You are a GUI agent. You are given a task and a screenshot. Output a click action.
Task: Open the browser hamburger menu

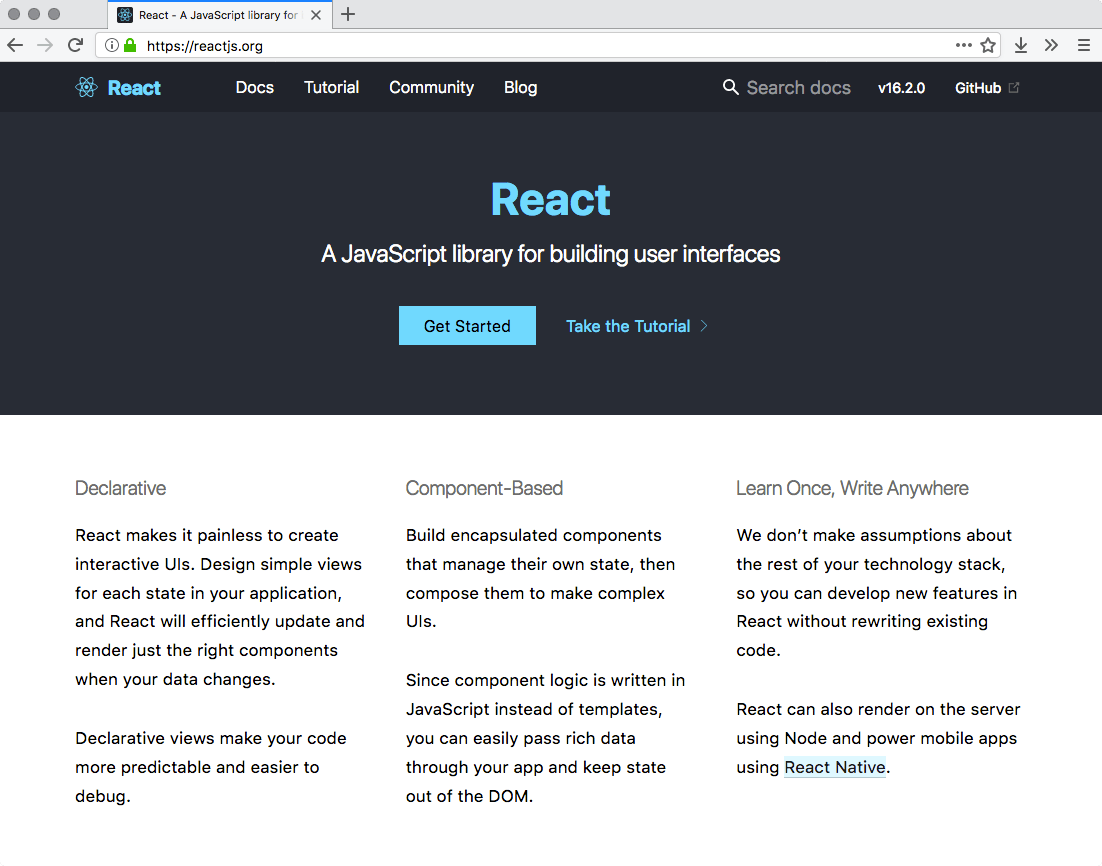1083,45
